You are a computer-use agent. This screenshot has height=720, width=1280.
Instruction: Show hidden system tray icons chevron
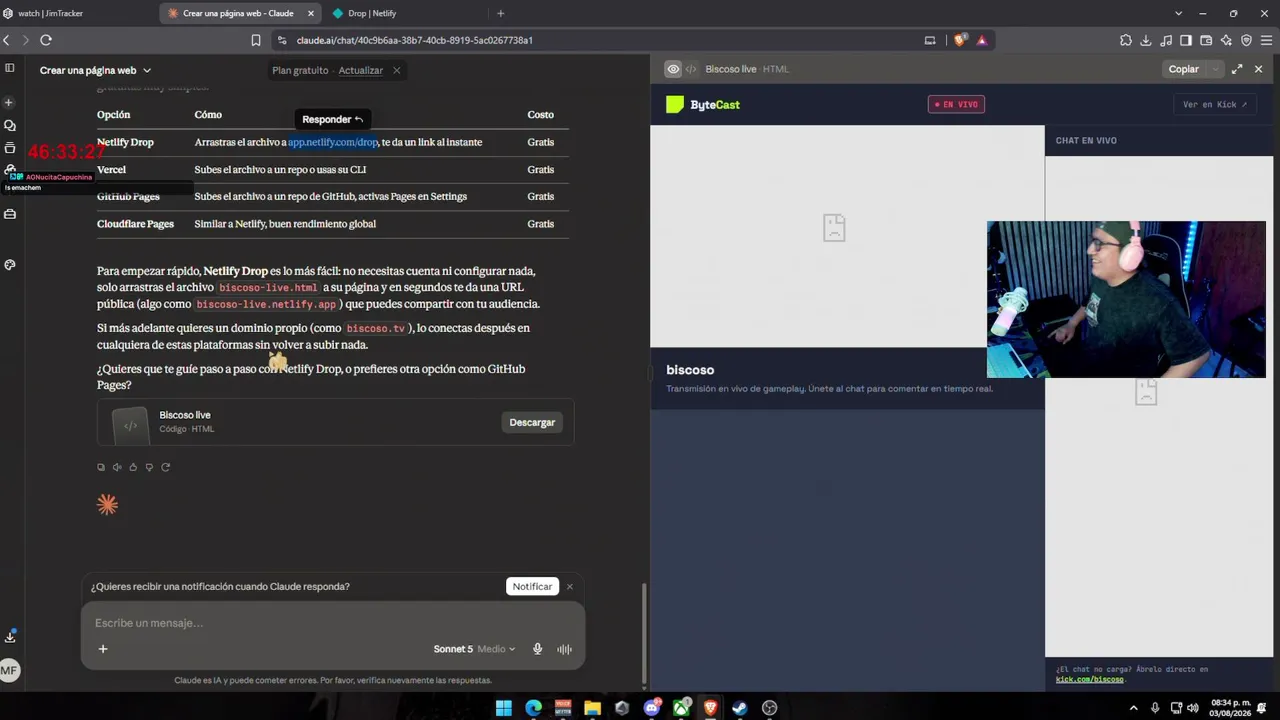[x=1133, y=708]
